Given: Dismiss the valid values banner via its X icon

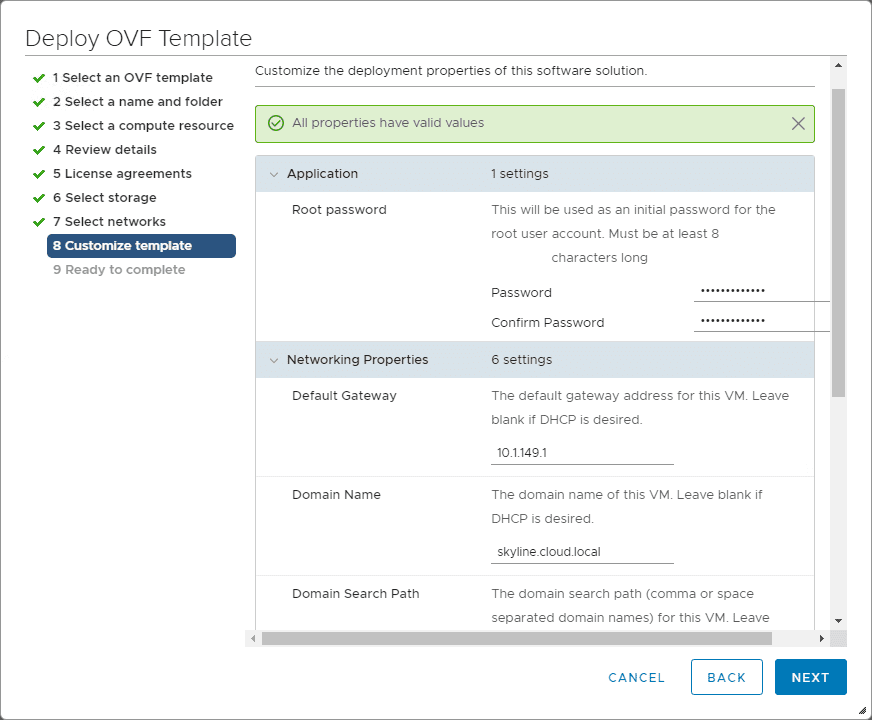Looking at the screenshot, I should (798, 123).
